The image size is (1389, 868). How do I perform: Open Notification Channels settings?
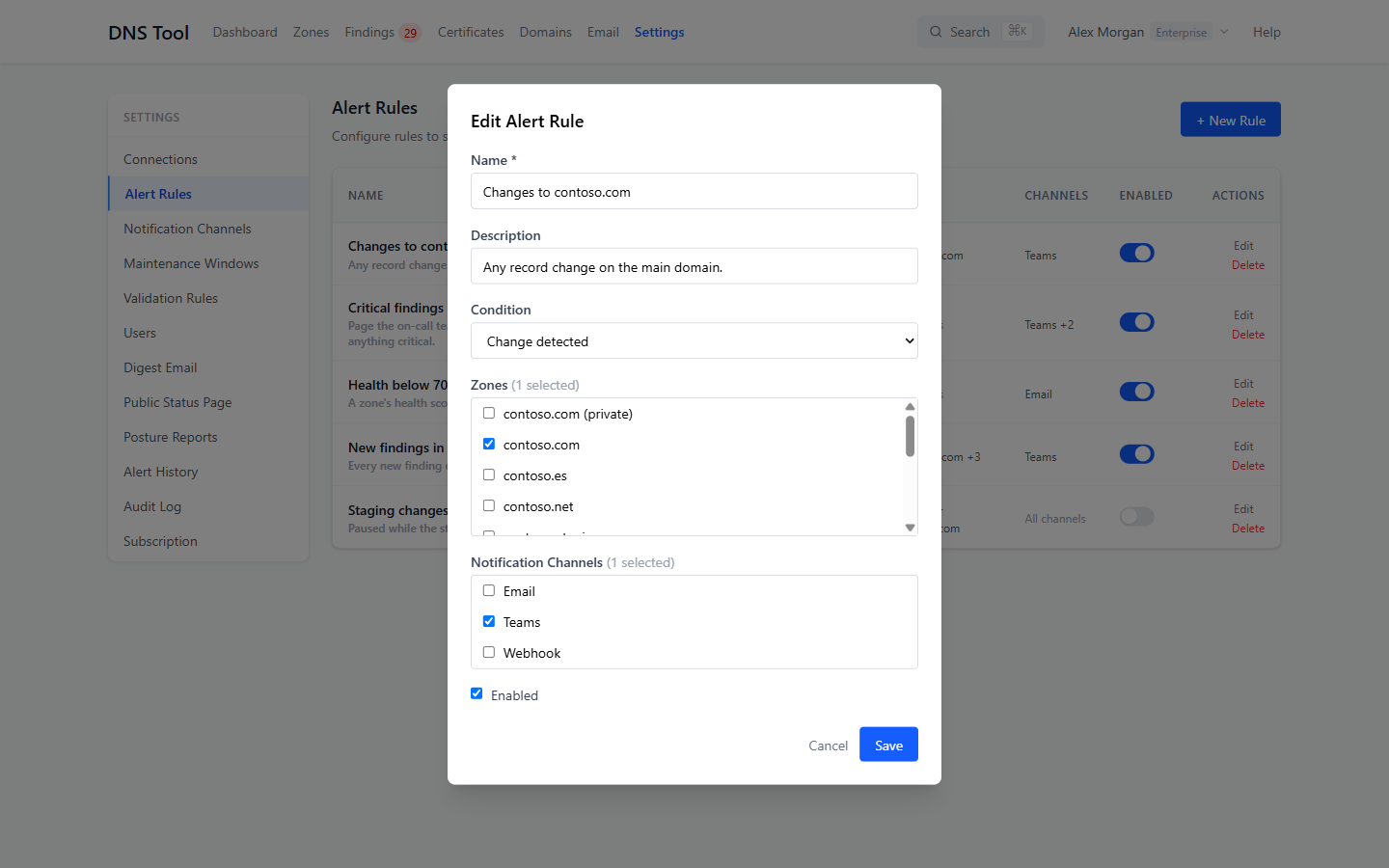click(x=208, y=229)
